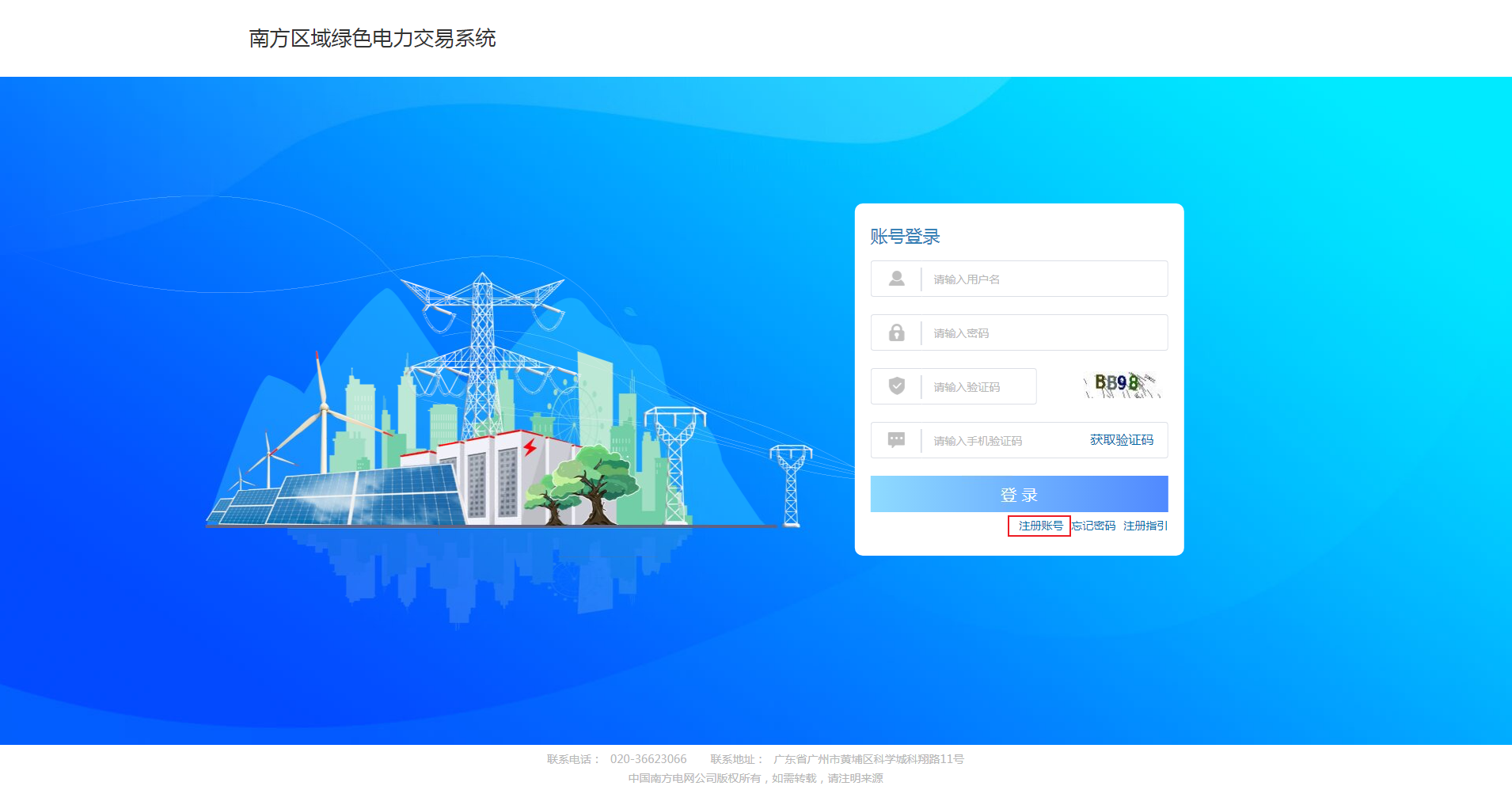The width and height of the screenshot is (1512, 790).
Task: Click the SMS bubble icon in phone code field
Action: coord(896,440)
